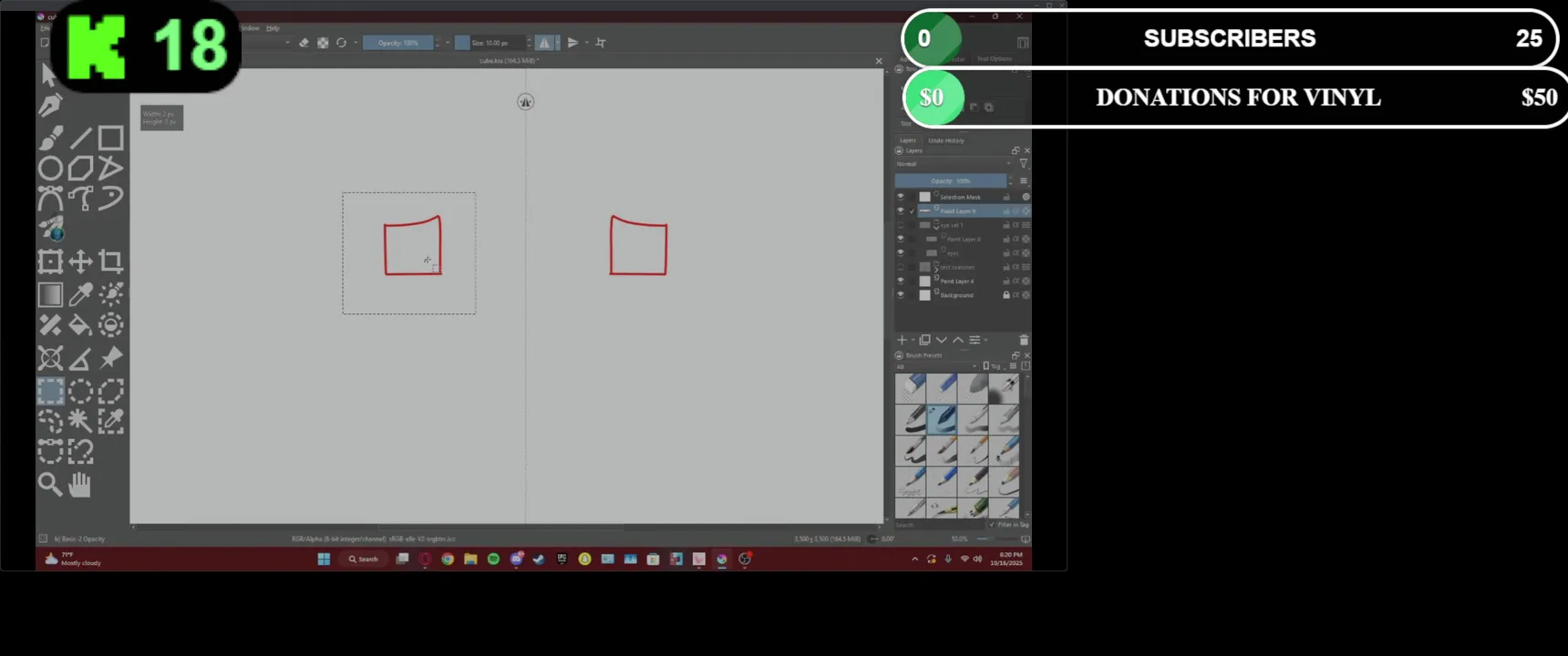Select the Polygon tool
Viewport: 1568px width, 656px height.
tap(80, 169)
